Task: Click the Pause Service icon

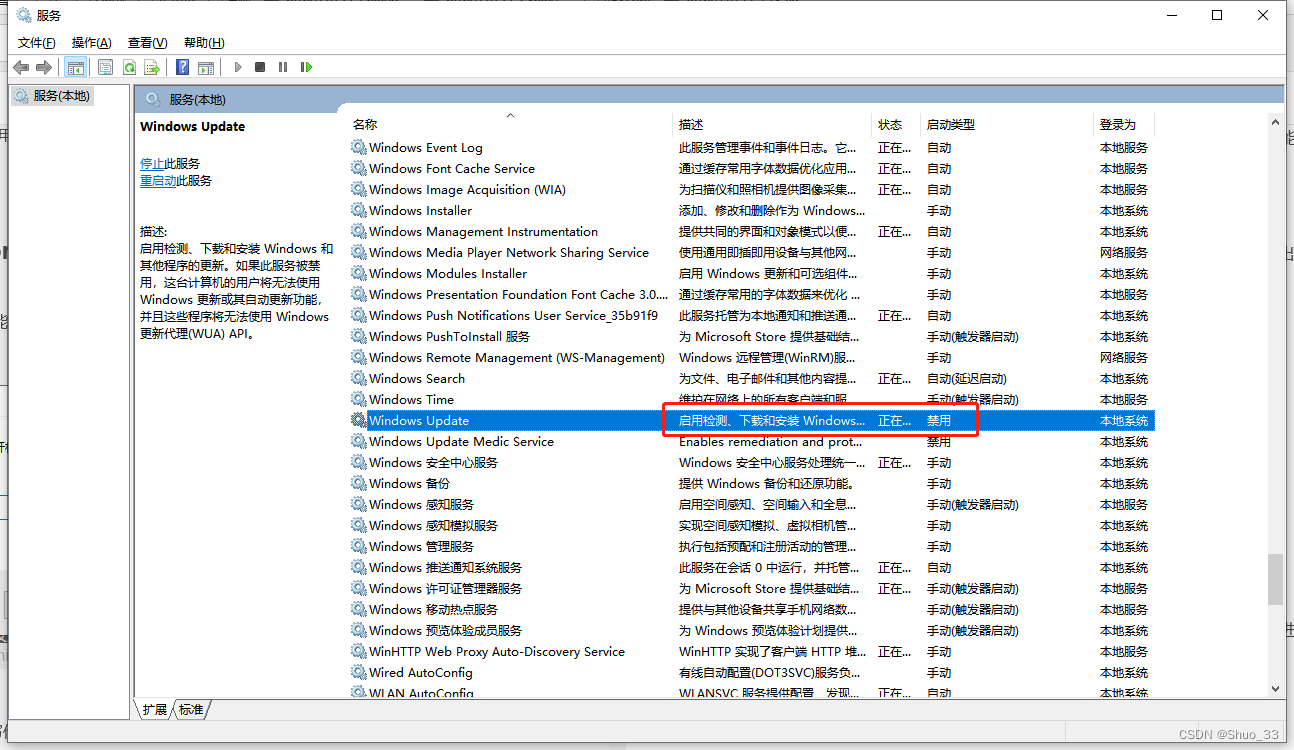Action: [283, 67]
